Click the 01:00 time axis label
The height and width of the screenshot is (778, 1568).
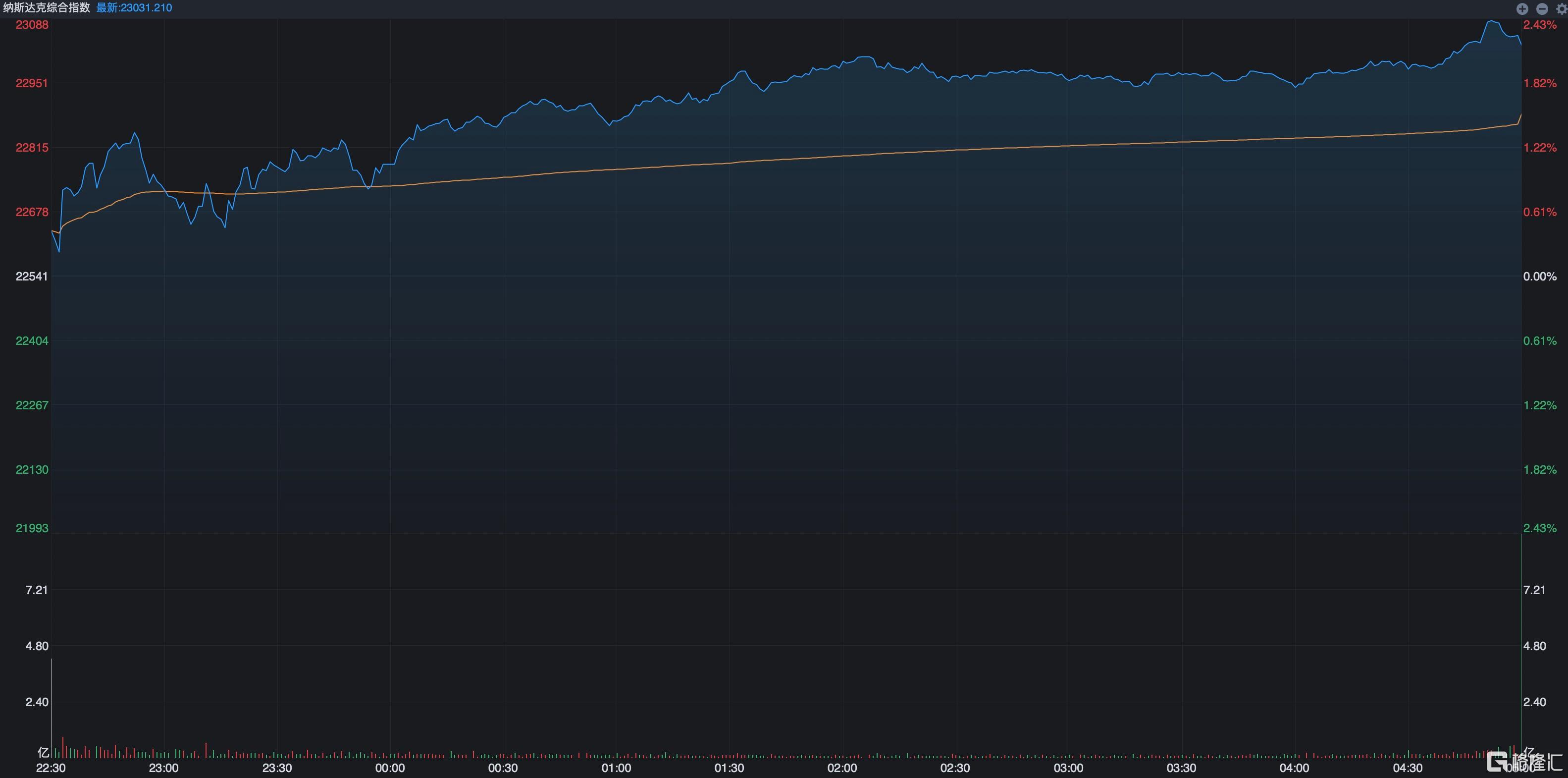(616, 768)
